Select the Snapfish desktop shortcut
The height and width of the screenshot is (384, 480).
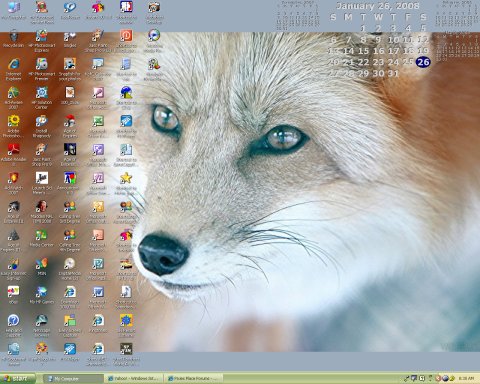(x=70, y=69)
